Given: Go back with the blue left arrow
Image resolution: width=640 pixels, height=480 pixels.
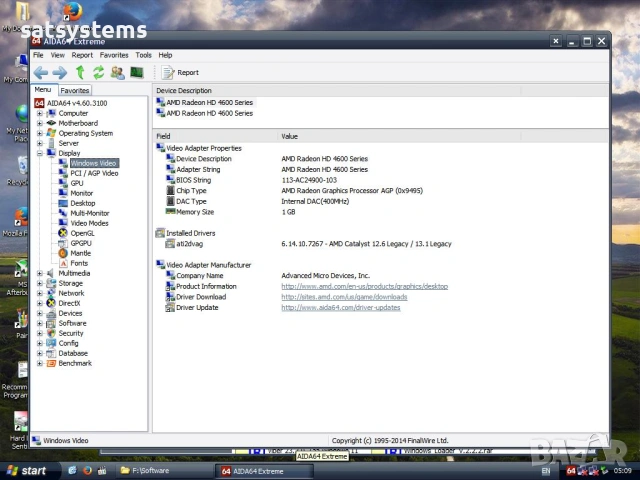Looking at the screenshot, I should tap(41, 73).
